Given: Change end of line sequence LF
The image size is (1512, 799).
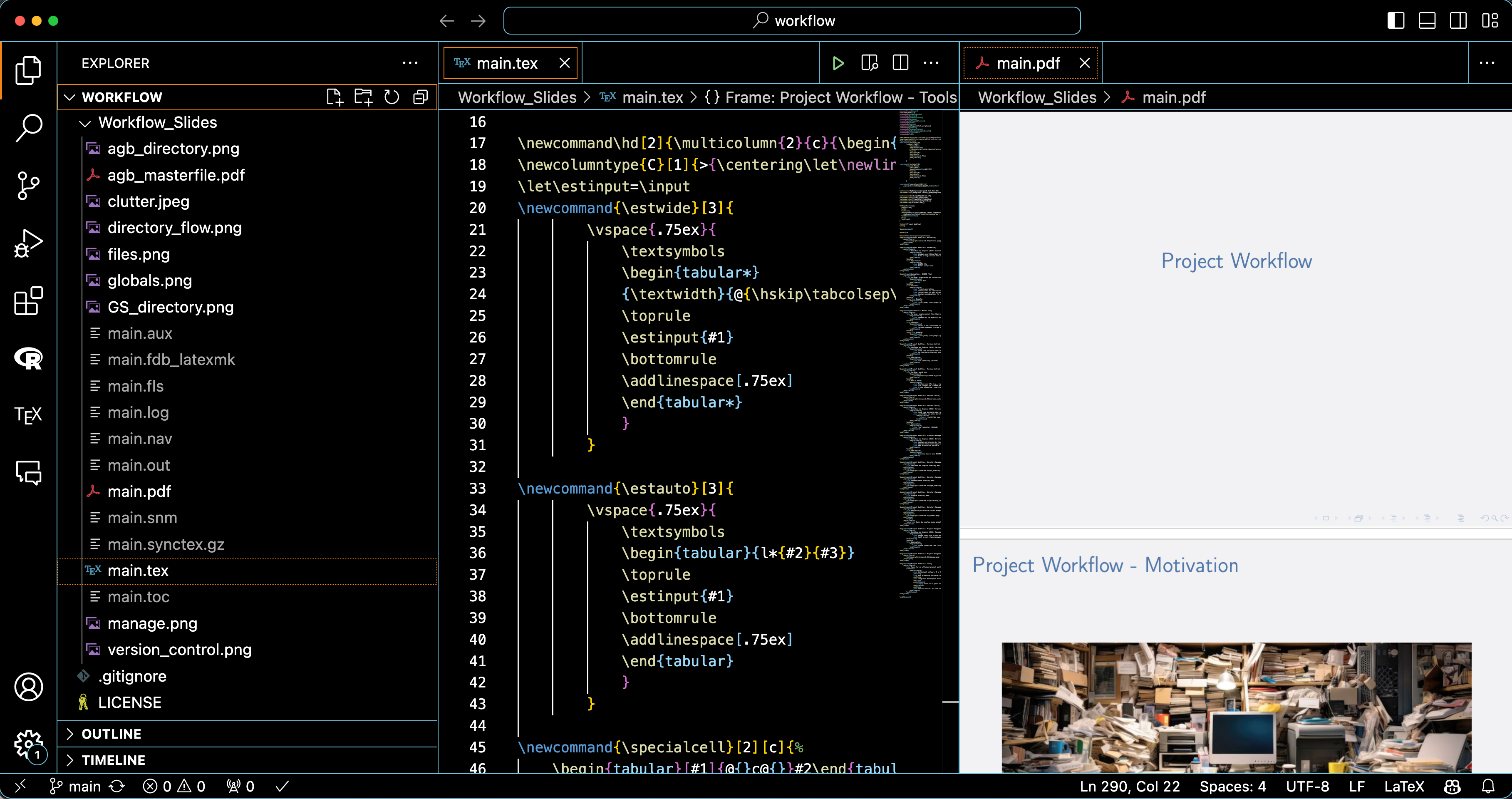Looking at the screenshot, I should pos(1356,786).
